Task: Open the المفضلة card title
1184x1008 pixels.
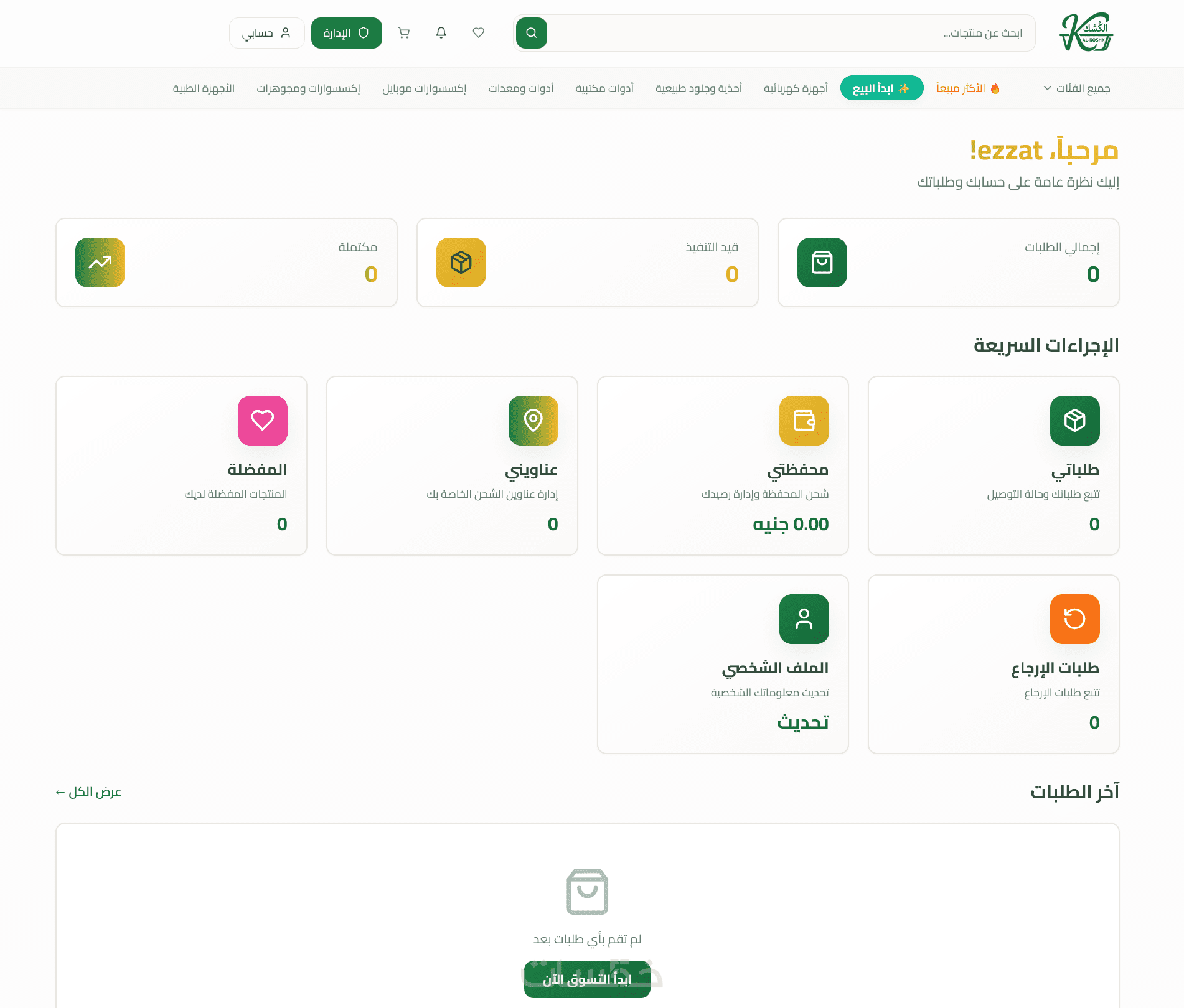Action: [x=258, y=470]
